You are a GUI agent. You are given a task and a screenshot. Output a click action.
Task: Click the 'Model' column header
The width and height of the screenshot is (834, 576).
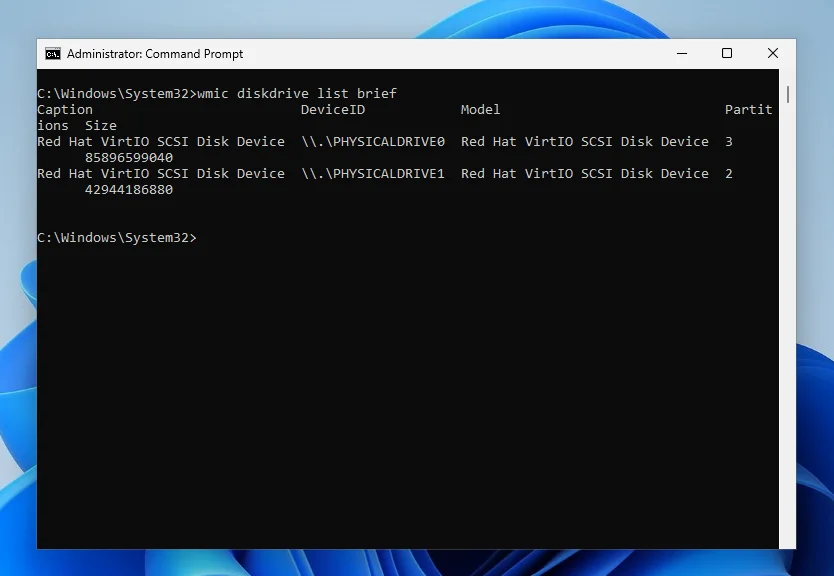480,110
